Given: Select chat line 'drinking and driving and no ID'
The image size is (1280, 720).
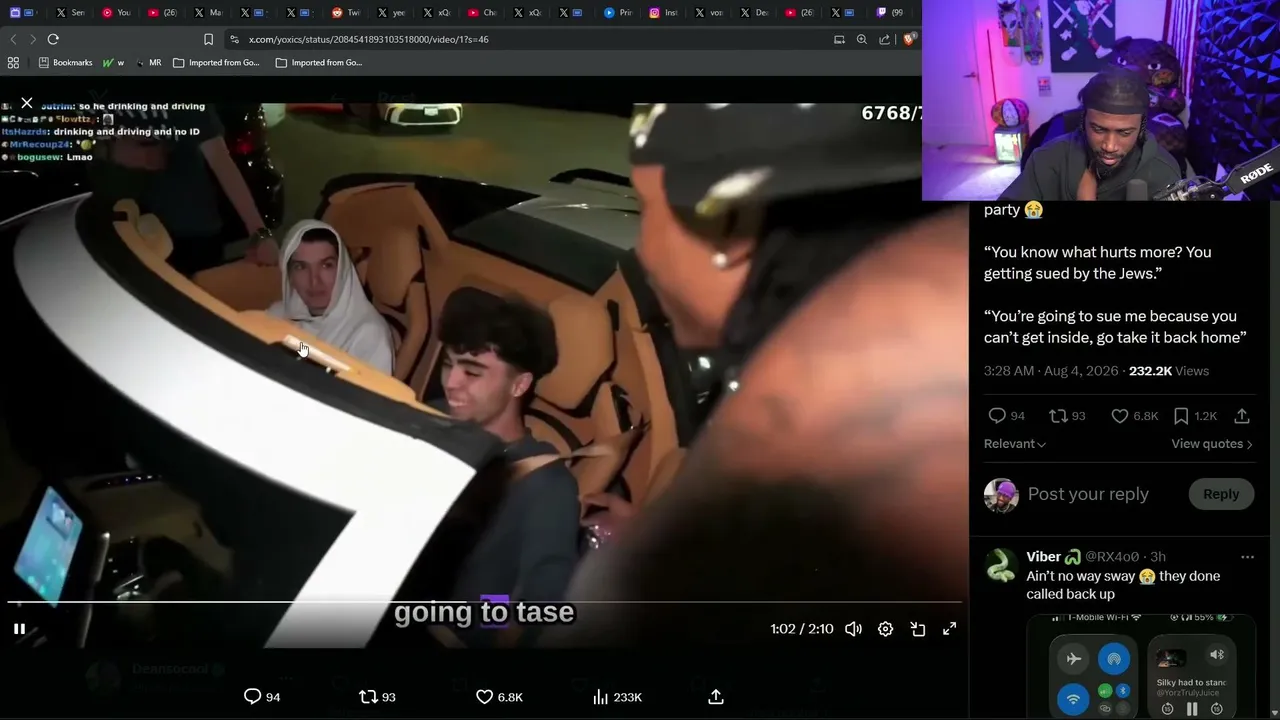Looking at the screenshot, I should coord(127,132).
